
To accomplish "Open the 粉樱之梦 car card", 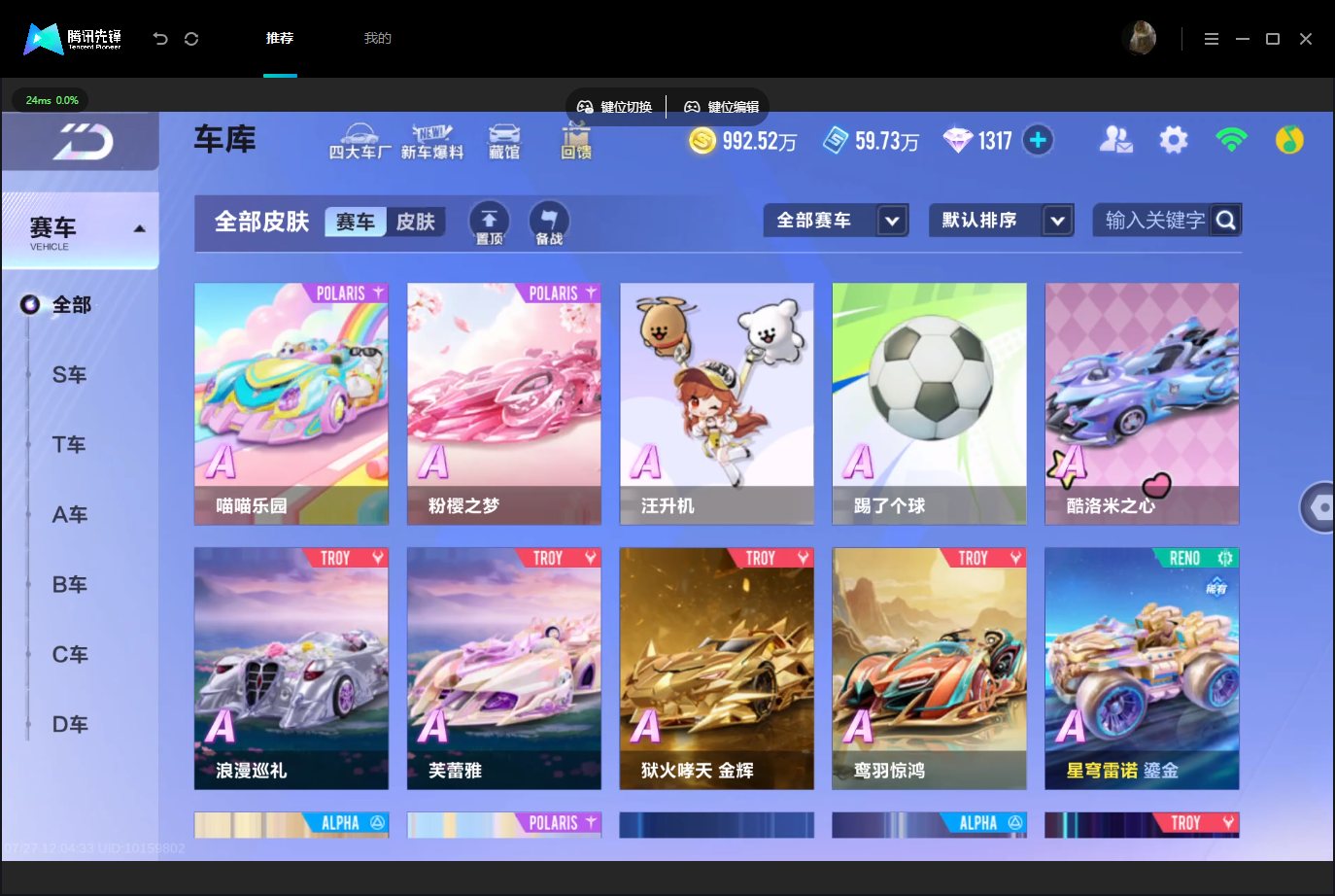I will (504, 404).
